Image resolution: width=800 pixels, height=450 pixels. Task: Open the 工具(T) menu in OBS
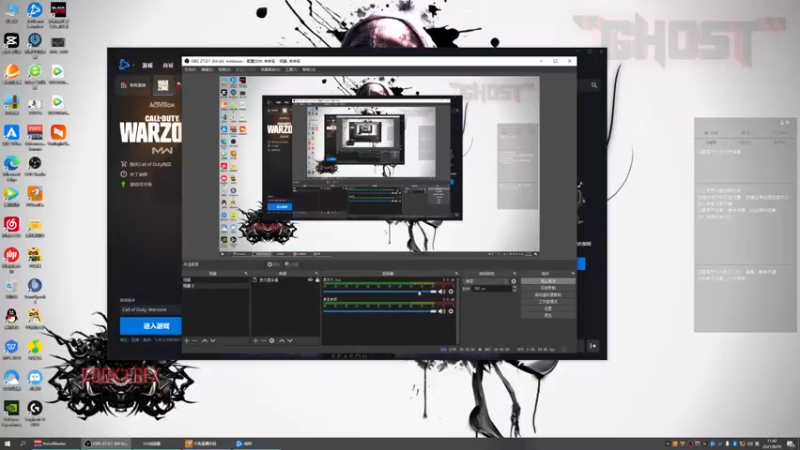pos(291,69)
